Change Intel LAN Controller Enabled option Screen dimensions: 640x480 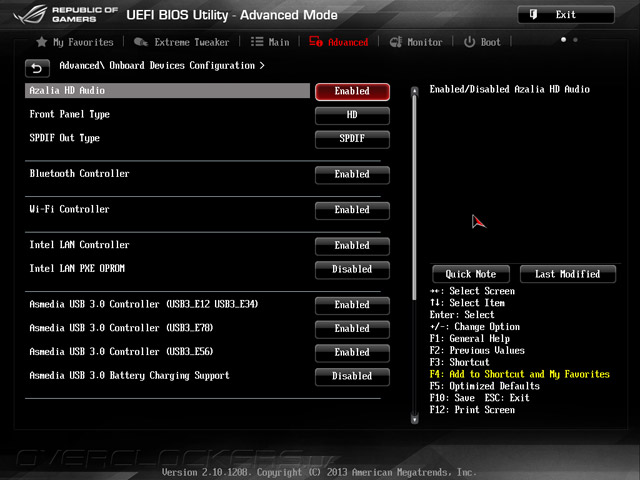pos(352,245)
